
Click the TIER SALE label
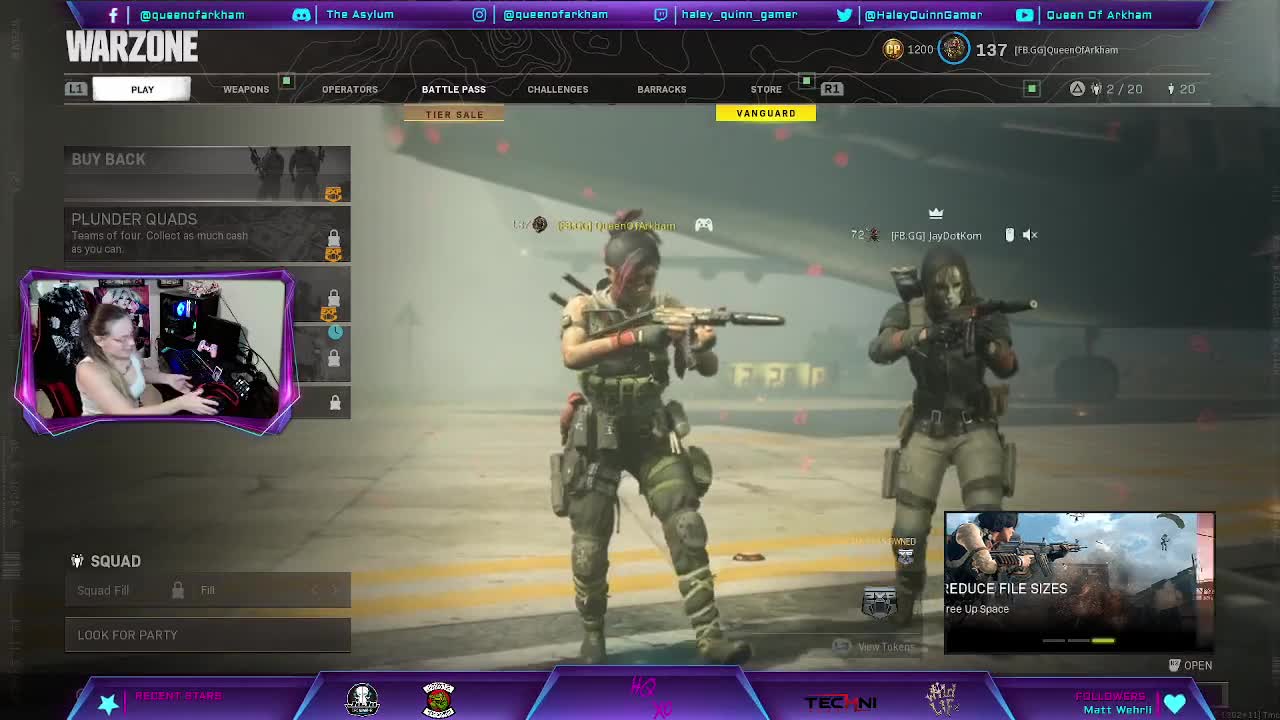(x=454, y=114)
